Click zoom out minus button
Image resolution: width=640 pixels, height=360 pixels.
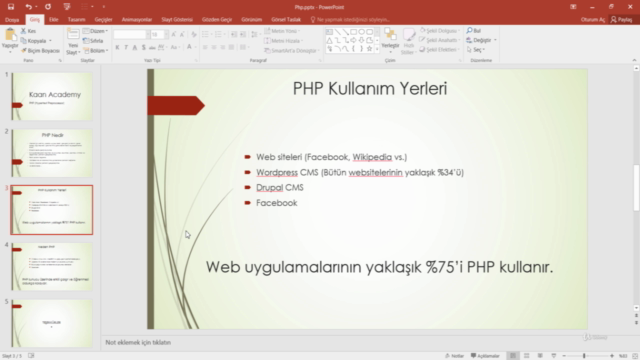point(564,356)
